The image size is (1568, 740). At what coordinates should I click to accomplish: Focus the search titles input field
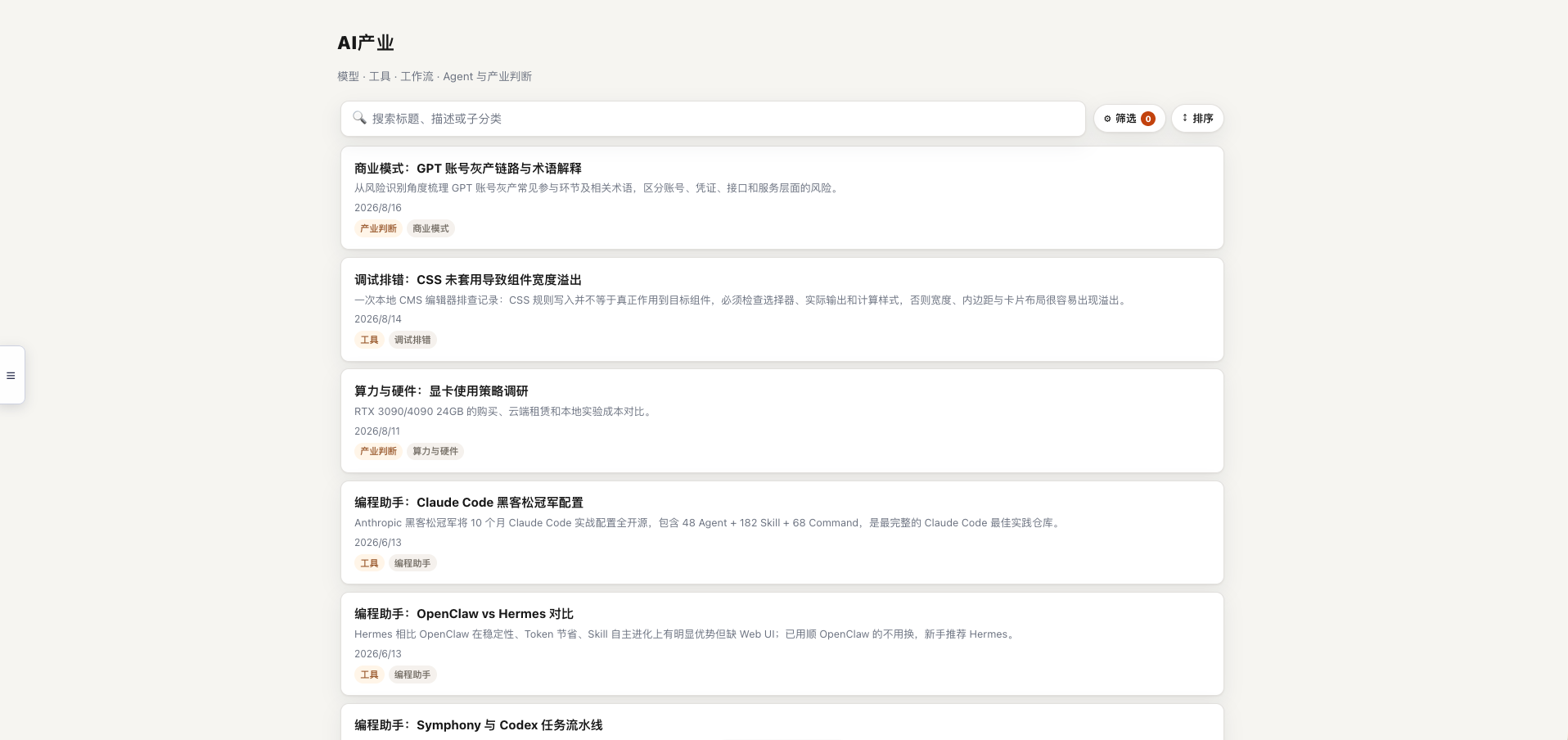[x=713, y=119]
